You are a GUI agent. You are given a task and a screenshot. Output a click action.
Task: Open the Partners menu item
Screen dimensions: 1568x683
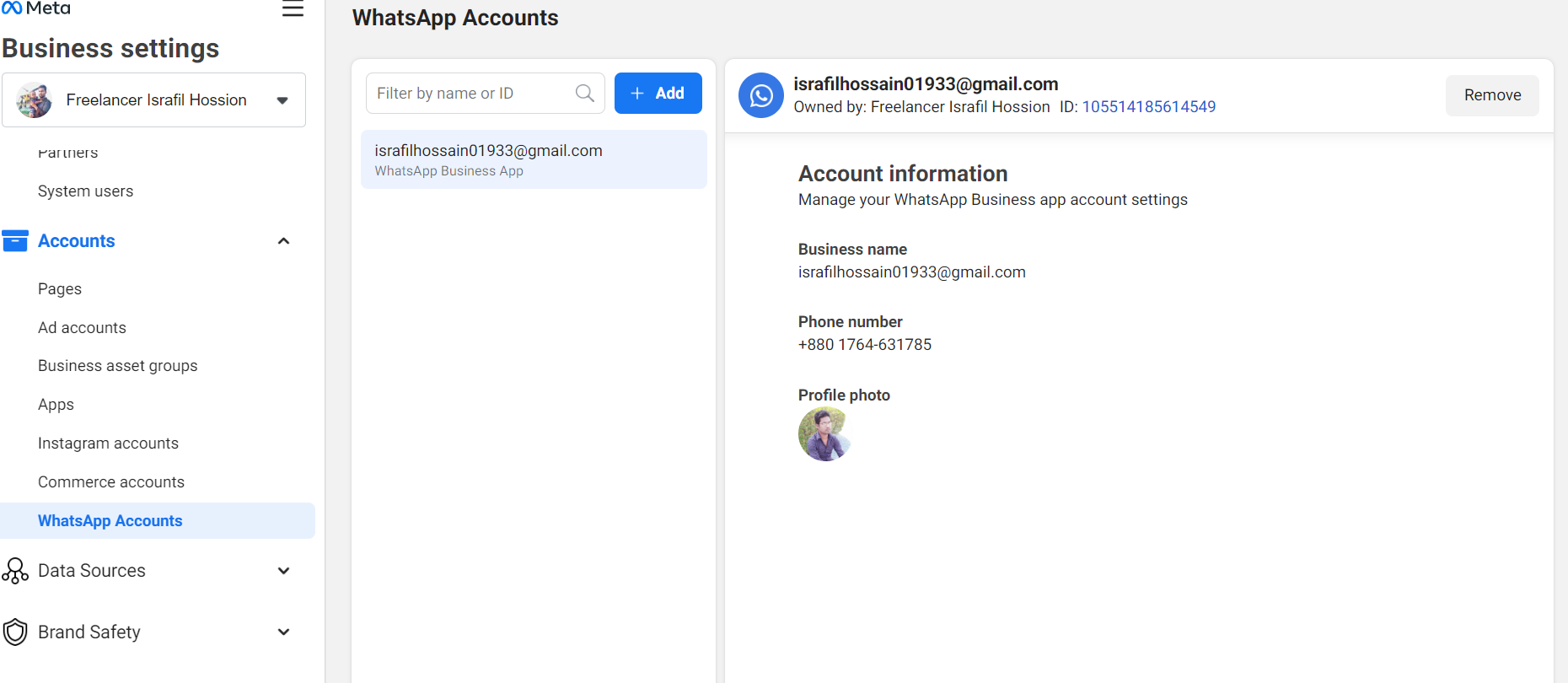[x=68, y=153]
